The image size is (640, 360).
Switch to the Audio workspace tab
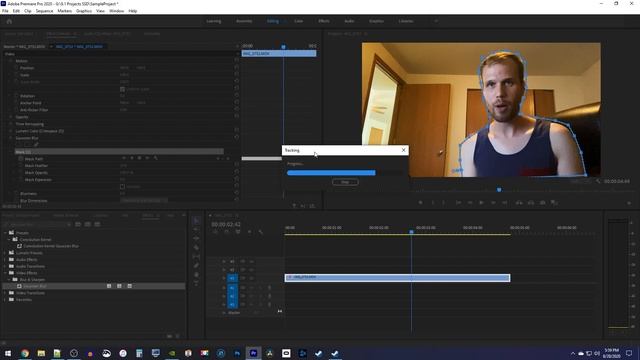tap(349, 21)
